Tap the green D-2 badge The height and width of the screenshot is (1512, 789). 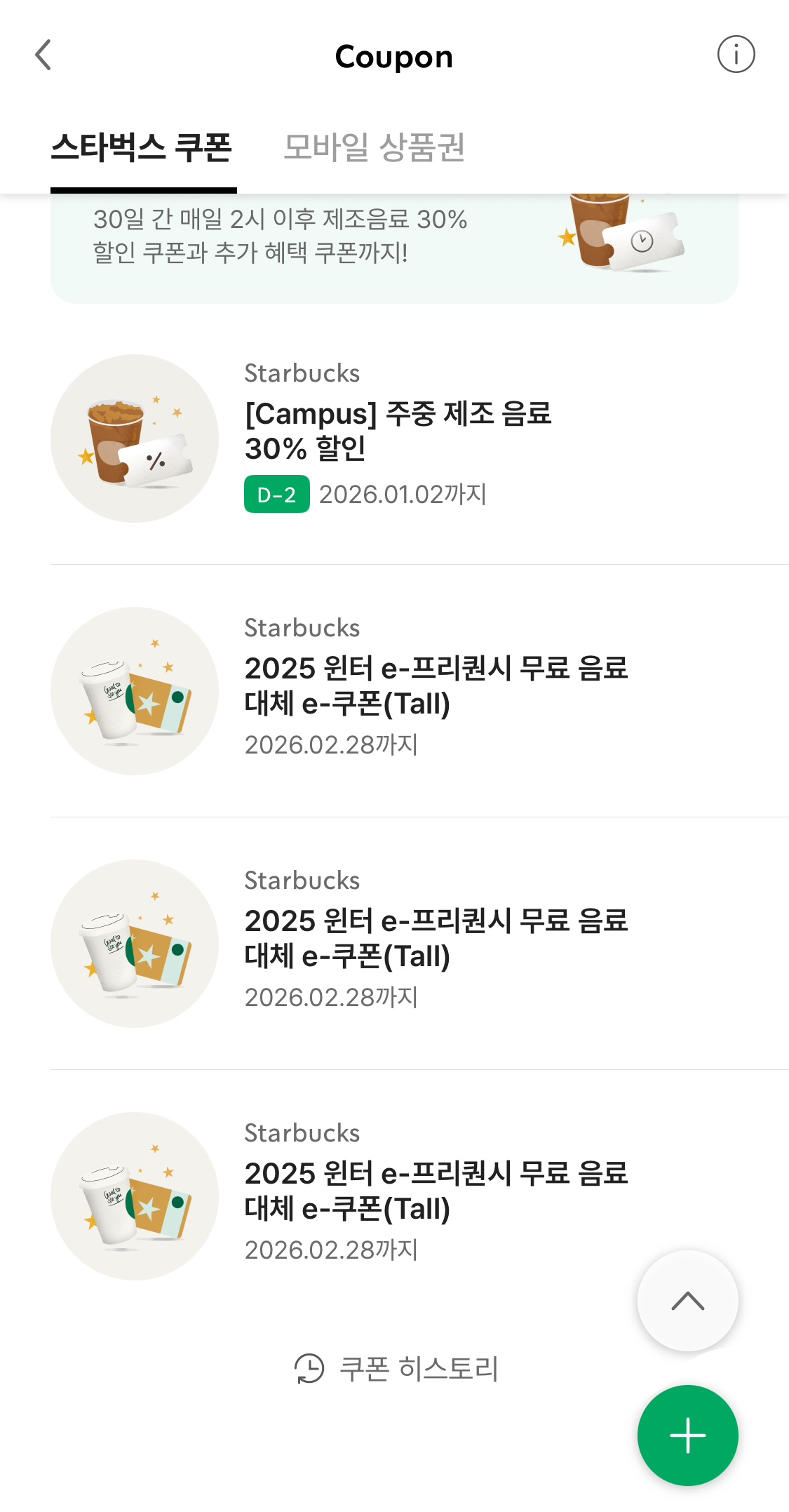point(276,495)
